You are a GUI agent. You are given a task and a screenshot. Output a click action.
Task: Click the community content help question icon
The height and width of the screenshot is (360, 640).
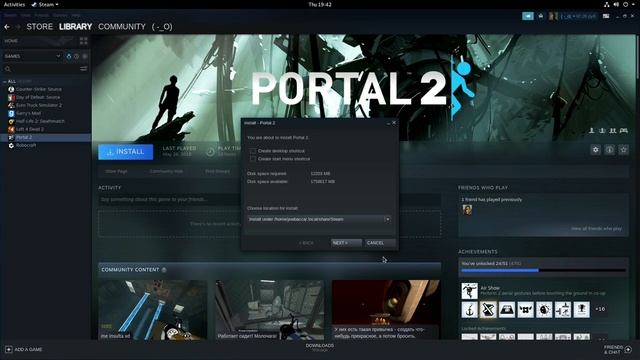164,270
